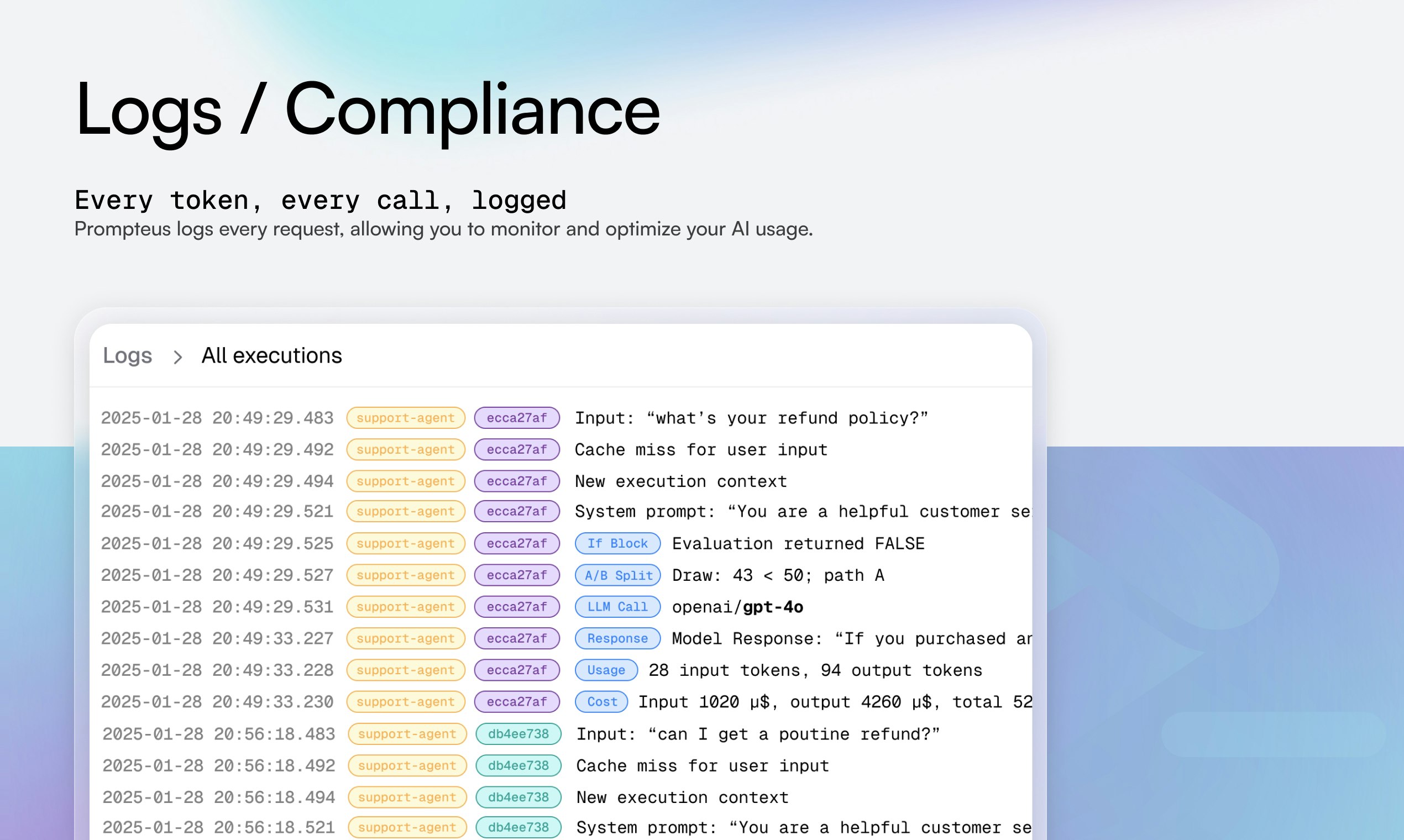Image resolution: width=1404 pixels, height=840 pixels.
Task: Click support-agent tag on refund policy row
Action: (x=405, y=418)
